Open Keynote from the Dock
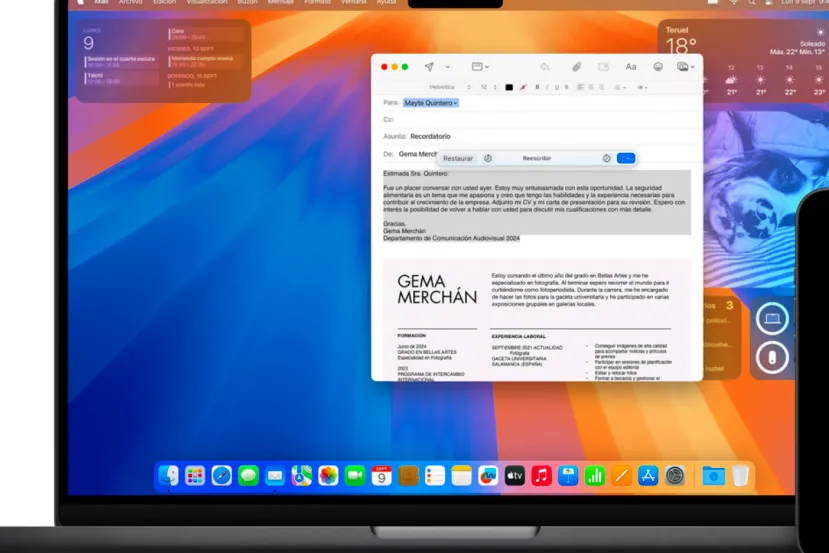 [x=568, y=476]
